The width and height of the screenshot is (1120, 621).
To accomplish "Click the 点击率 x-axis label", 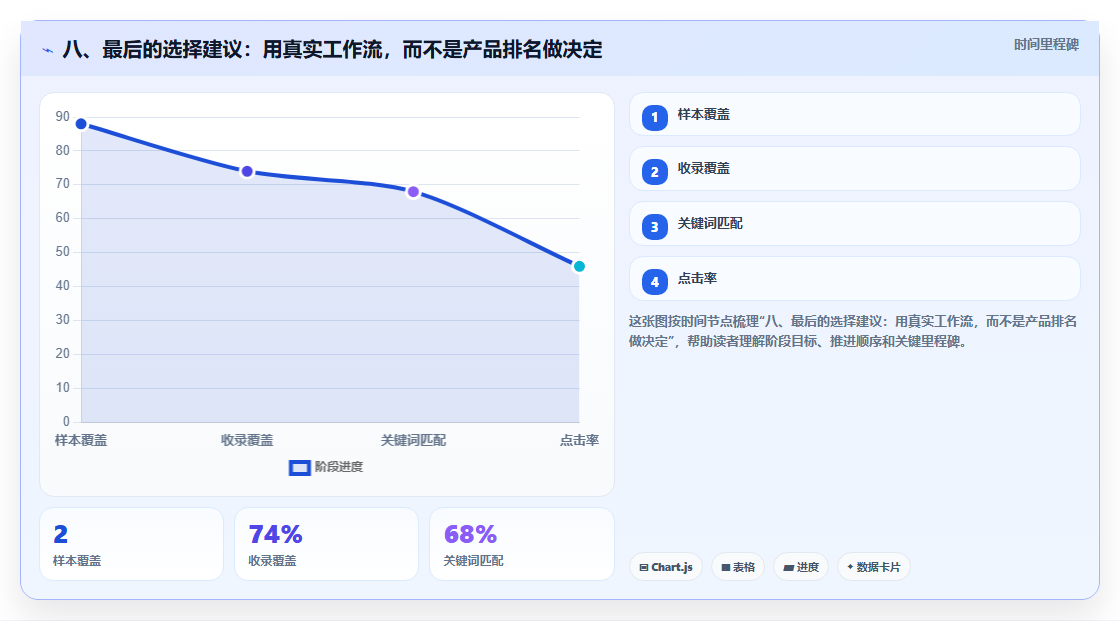I will (579, 441).
